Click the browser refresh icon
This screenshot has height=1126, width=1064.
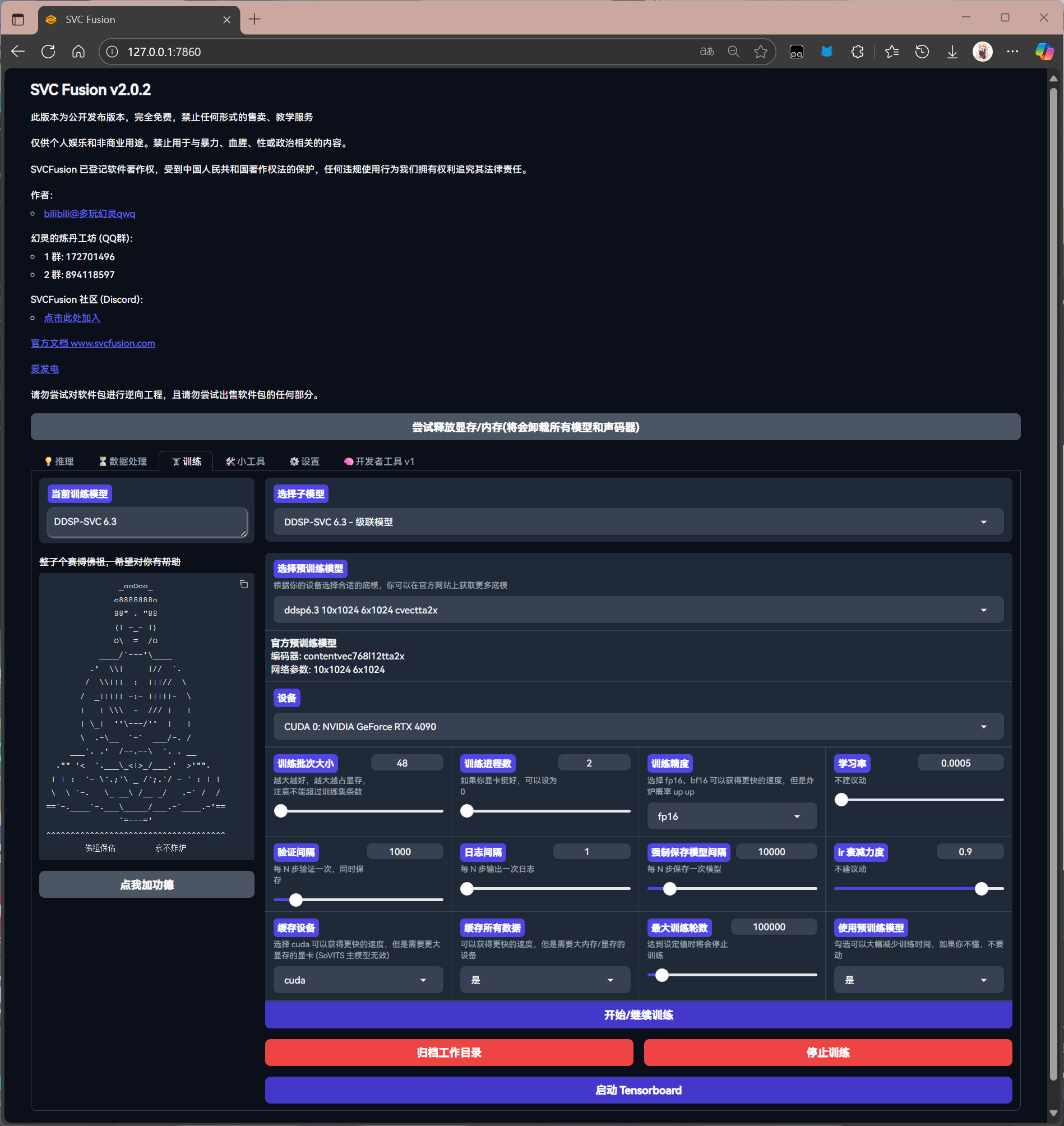coord(48,52)
